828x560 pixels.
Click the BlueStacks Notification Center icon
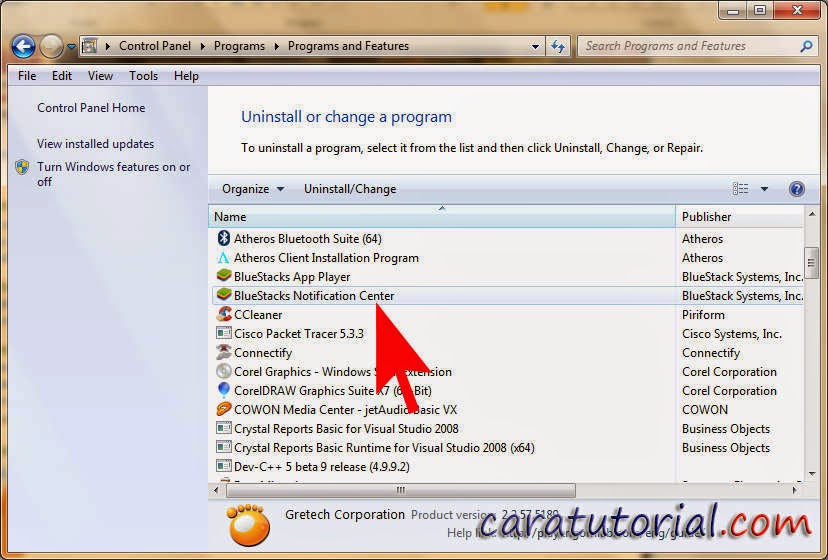point(224,295)
